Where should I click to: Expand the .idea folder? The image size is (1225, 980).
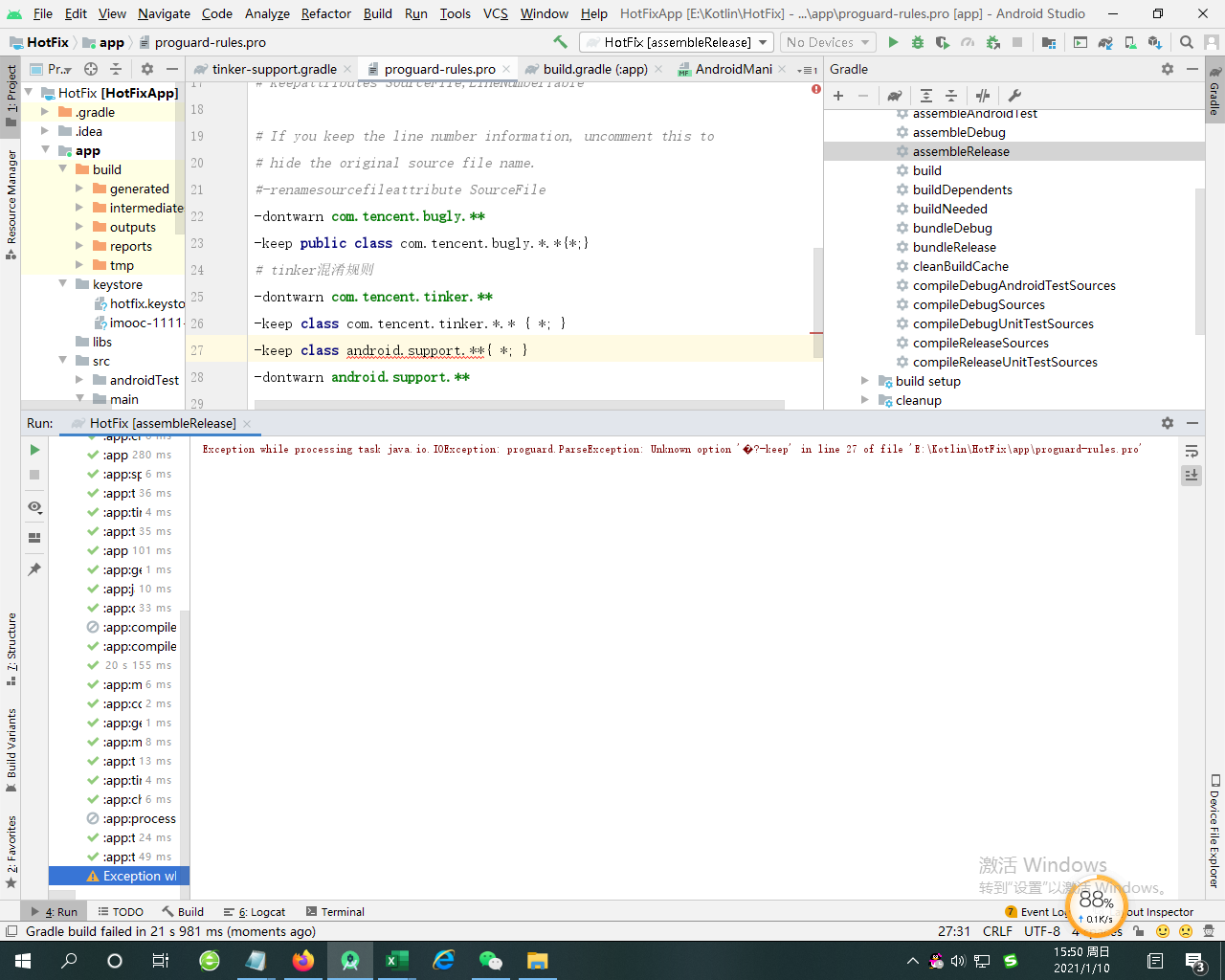click(x=45, y=131)
